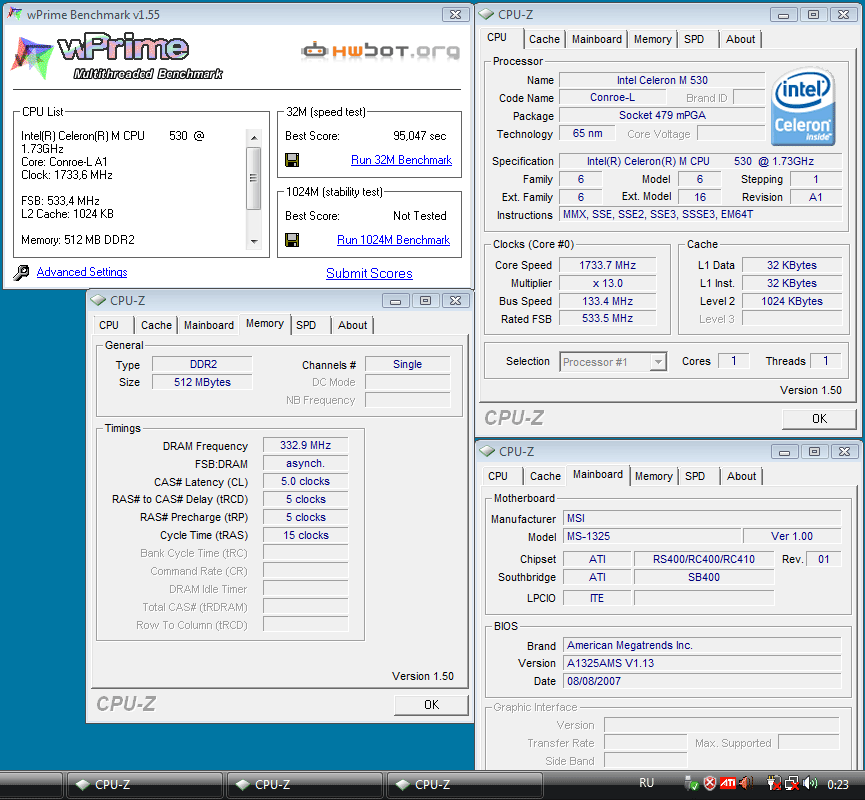Switch to CPU tab in Mainboard CPU-Z window
This screenshot has height=800, width=865.
tap(498, 476)
